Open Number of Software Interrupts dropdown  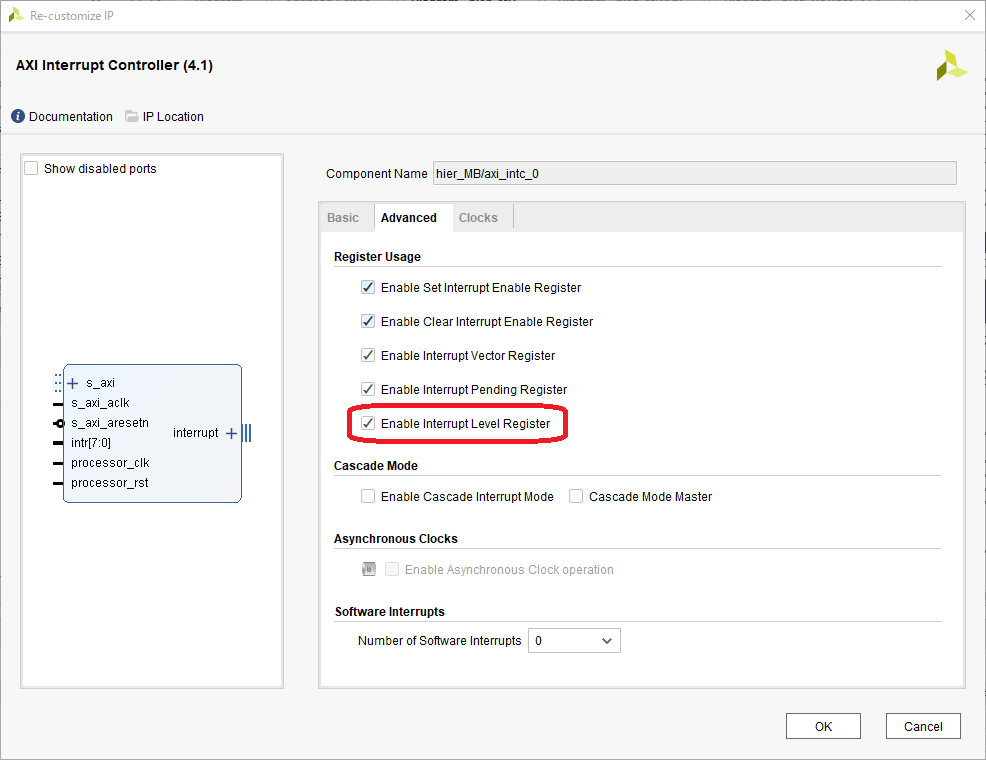[574, 641]
